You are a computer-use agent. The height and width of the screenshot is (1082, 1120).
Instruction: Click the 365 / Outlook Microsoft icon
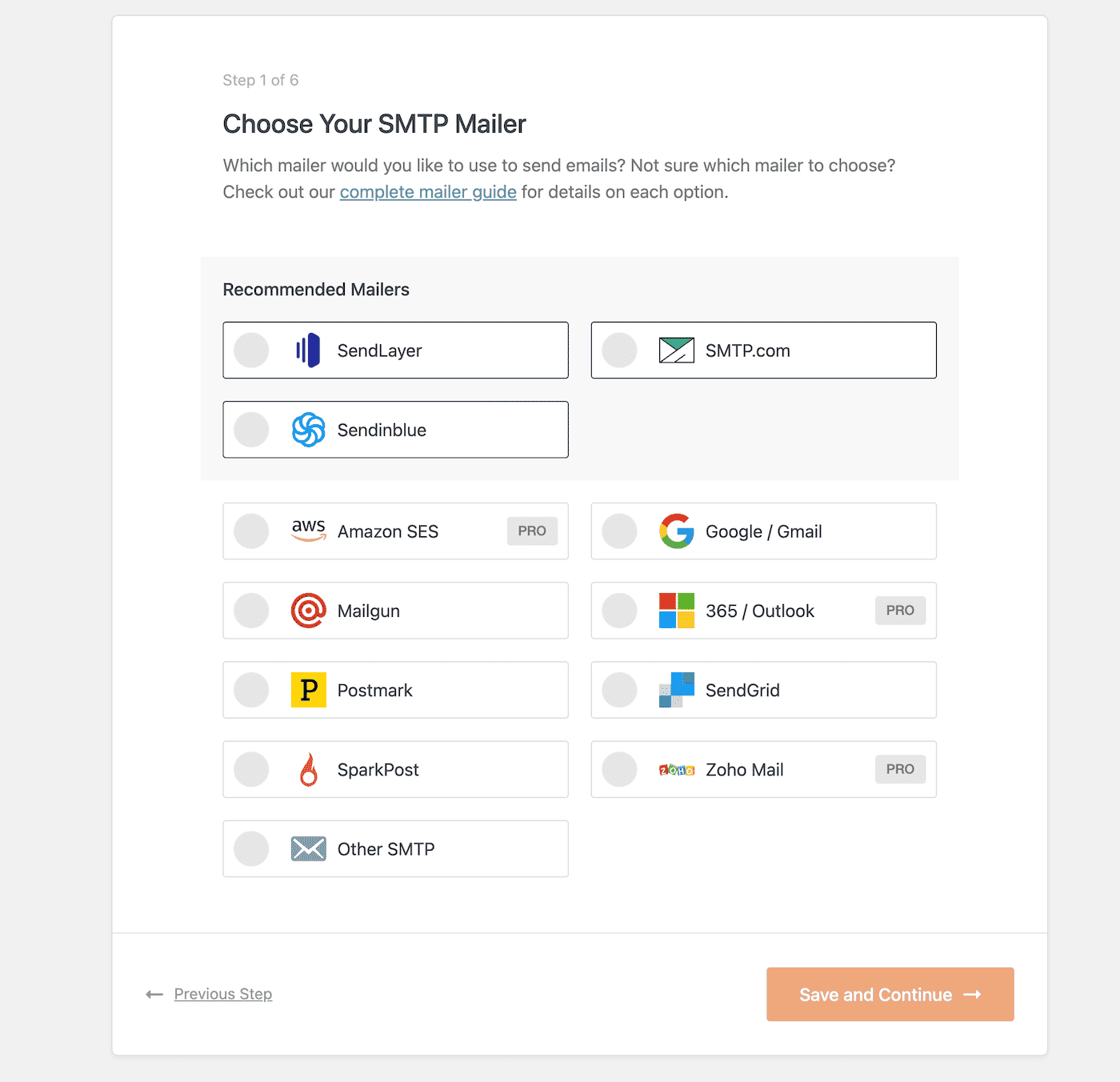677,610
